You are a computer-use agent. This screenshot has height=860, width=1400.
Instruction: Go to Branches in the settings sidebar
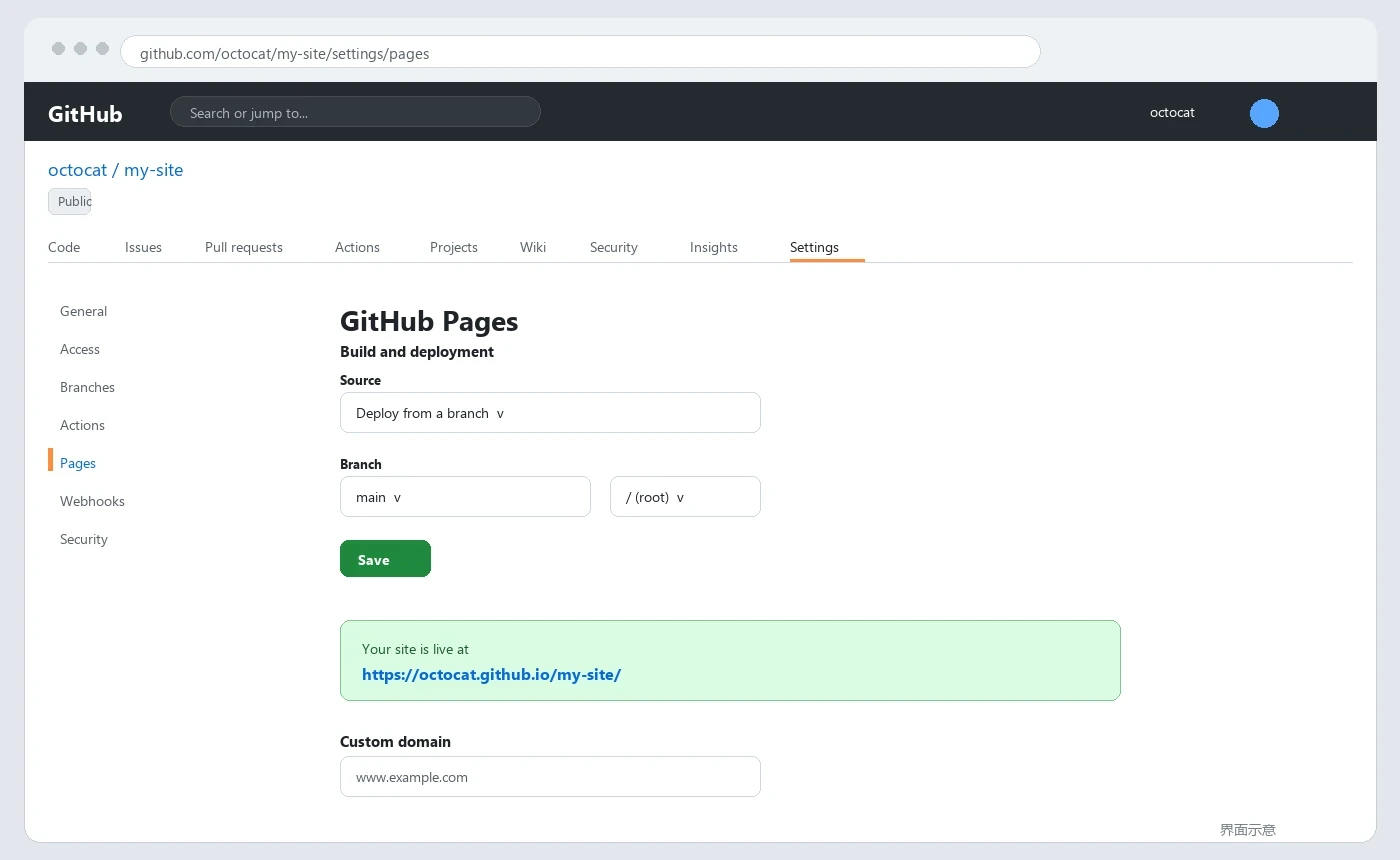pyautogui.click(x=87, y=387)
